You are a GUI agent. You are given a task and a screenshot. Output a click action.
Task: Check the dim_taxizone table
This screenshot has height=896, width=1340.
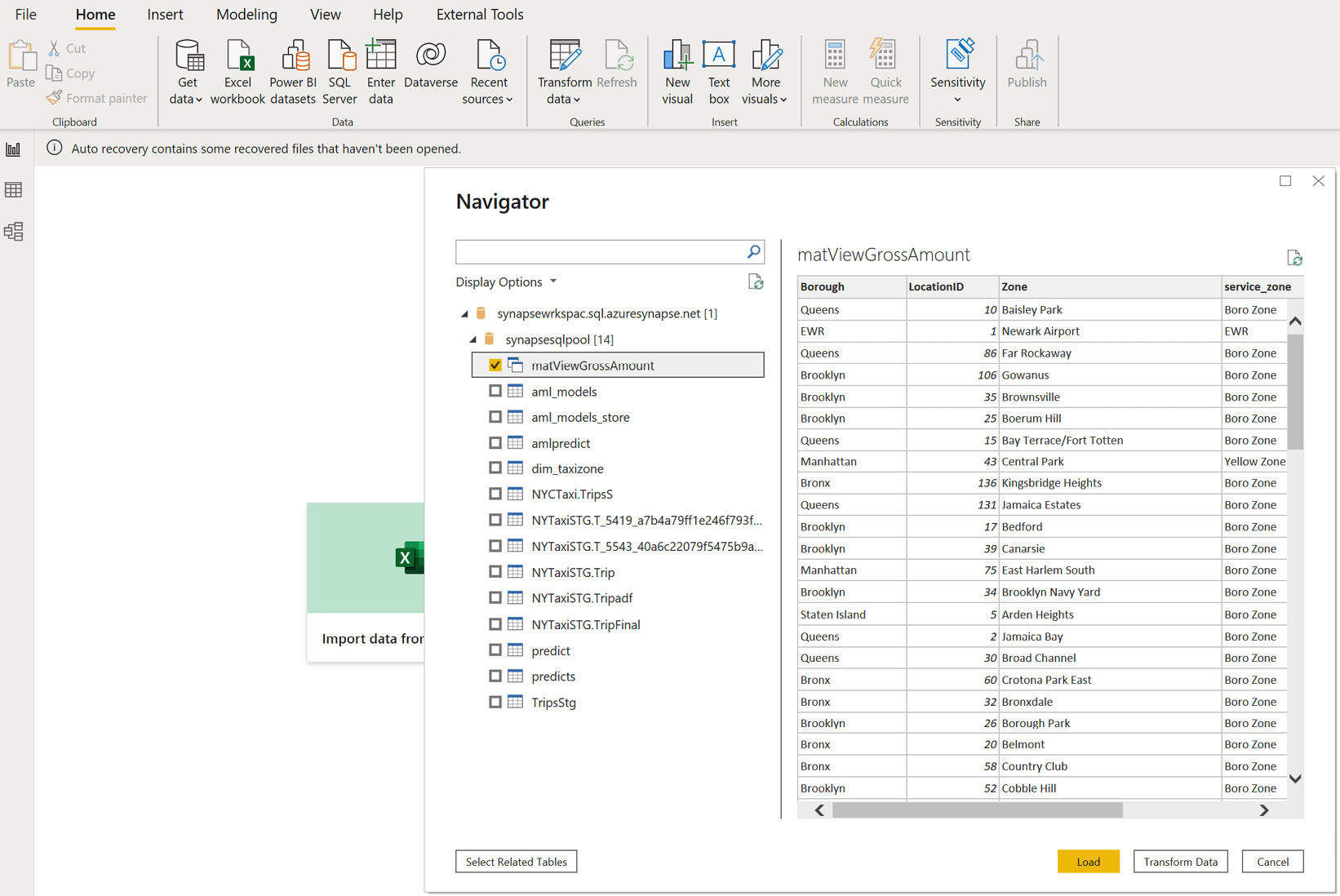click(495, 468)
